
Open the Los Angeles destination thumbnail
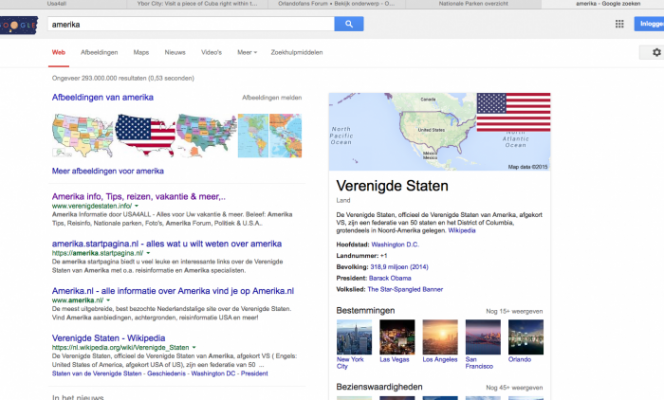[x=440, y=337]
